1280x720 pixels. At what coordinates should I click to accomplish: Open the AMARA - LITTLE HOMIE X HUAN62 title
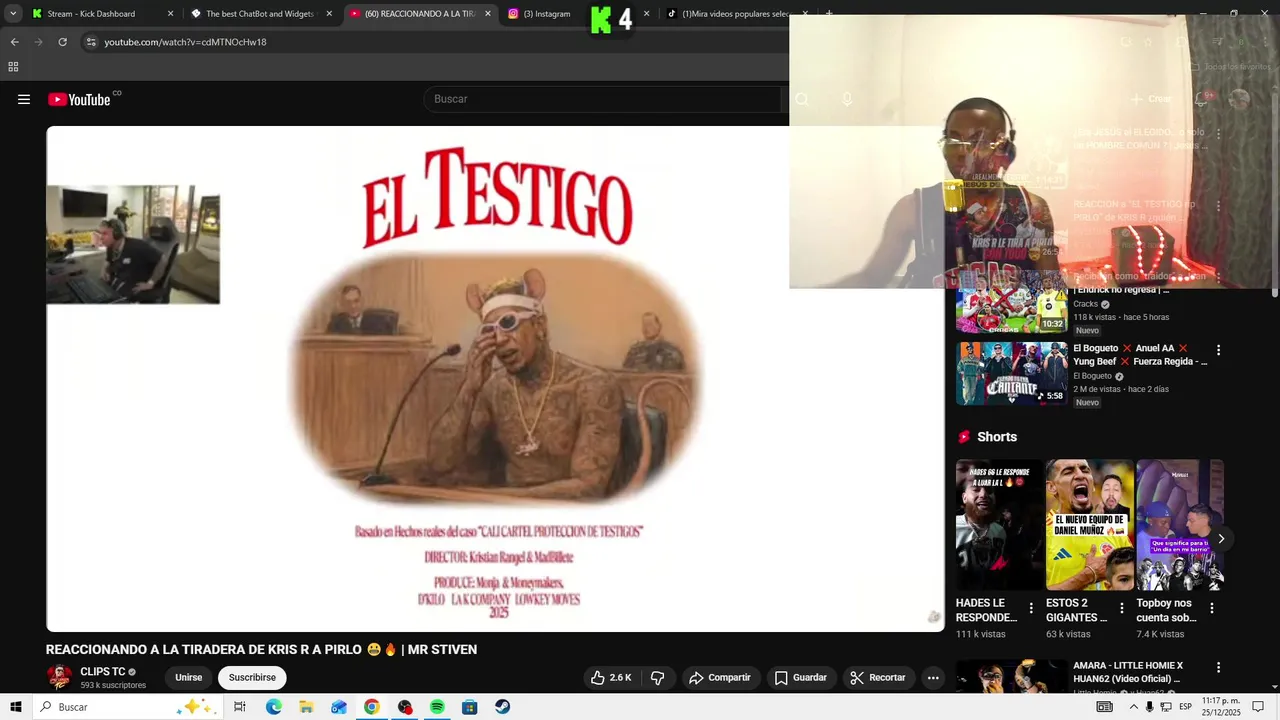1128,672
